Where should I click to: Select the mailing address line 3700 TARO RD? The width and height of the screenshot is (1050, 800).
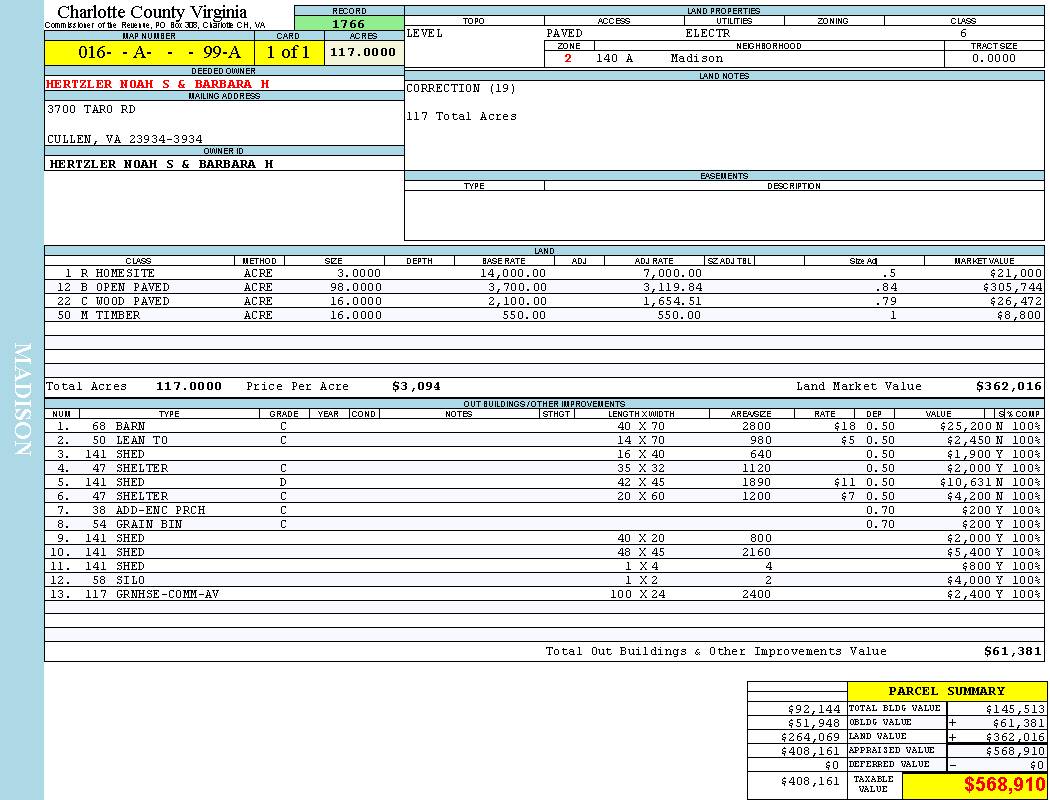(91, 110)
